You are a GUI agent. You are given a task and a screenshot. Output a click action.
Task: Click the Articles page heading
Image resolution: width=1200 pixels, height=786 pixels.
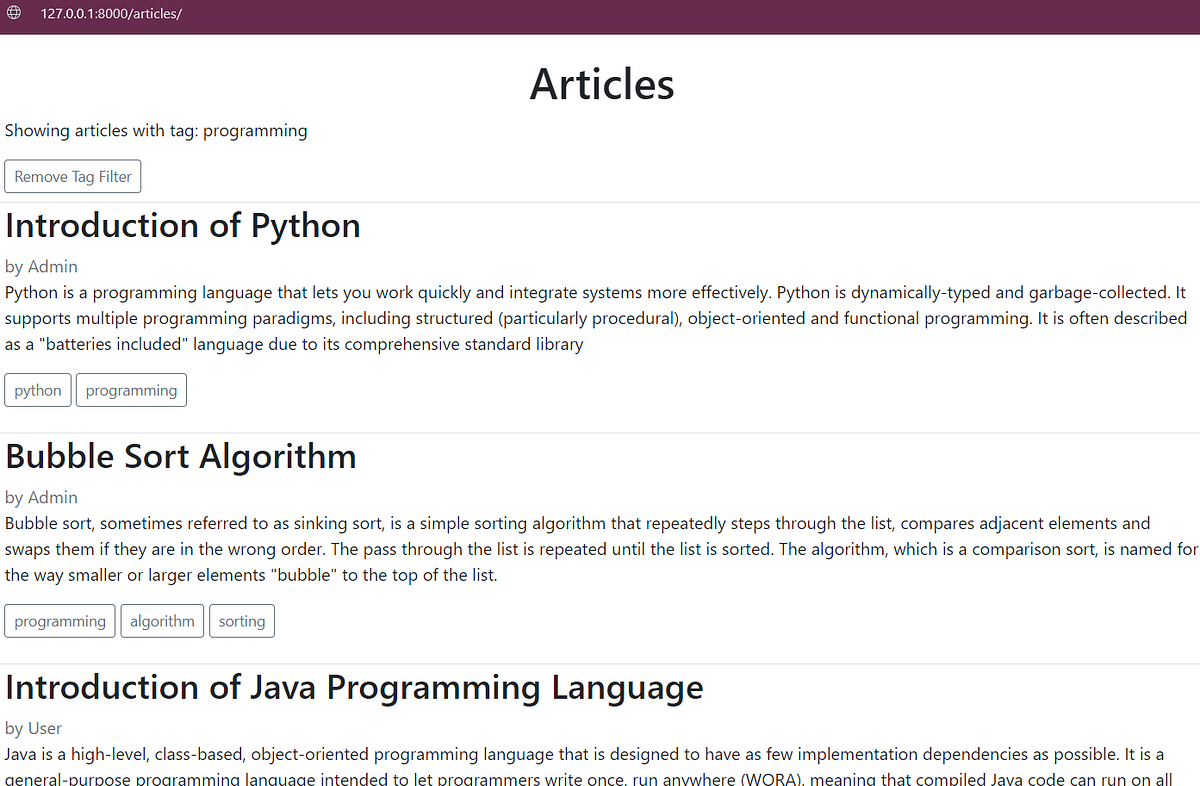tap(600, 84)
